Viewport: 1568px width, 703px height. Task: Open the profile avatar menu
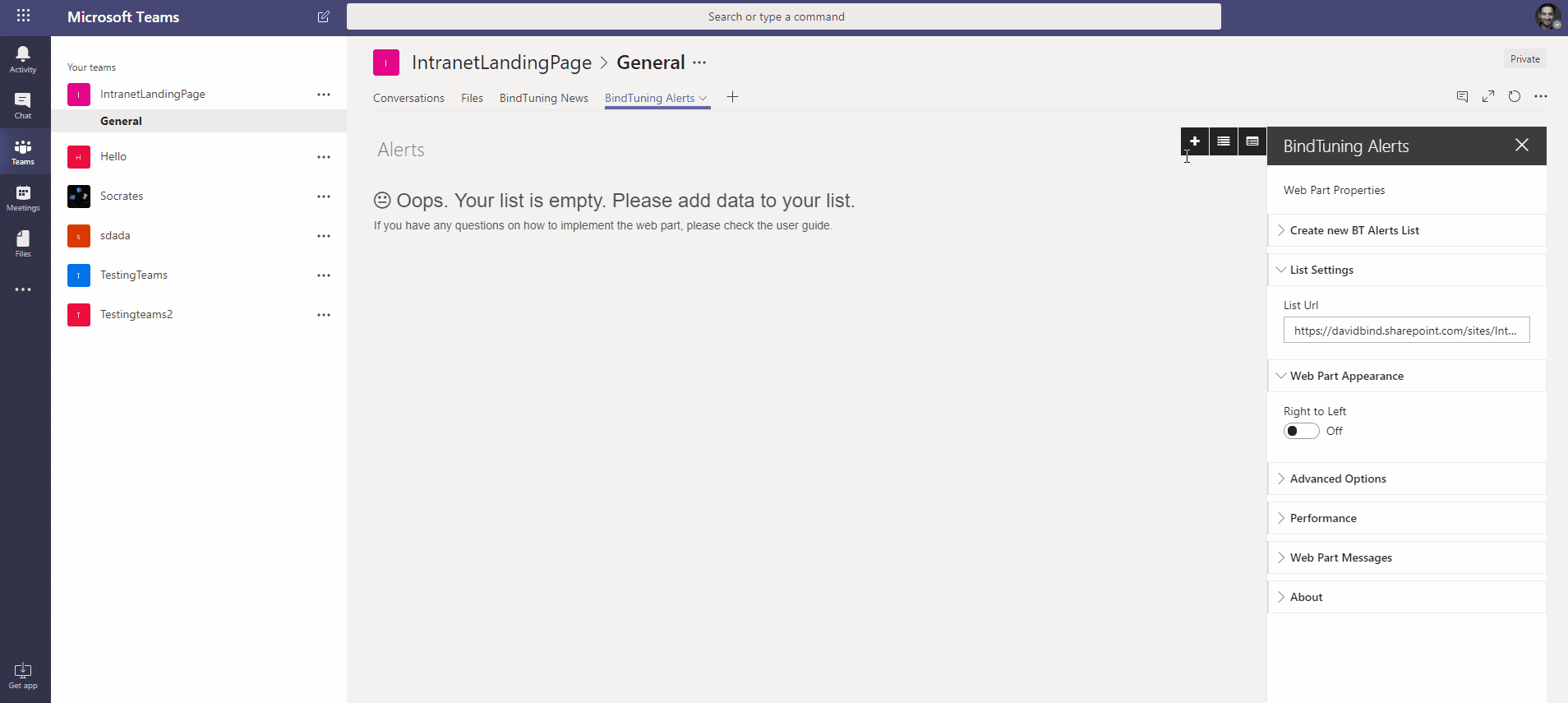(x=1547, y=16)
